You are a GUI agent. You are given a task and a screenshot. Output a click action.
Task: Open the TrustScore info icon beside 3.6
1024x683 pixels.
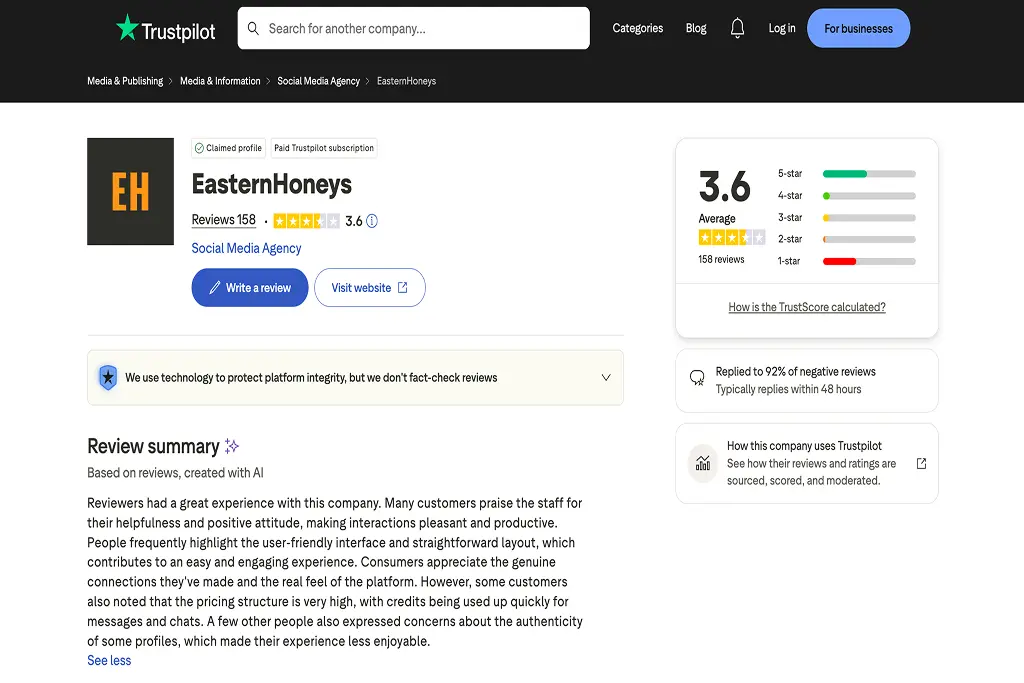pyautogui.click(x=371, y=221)
